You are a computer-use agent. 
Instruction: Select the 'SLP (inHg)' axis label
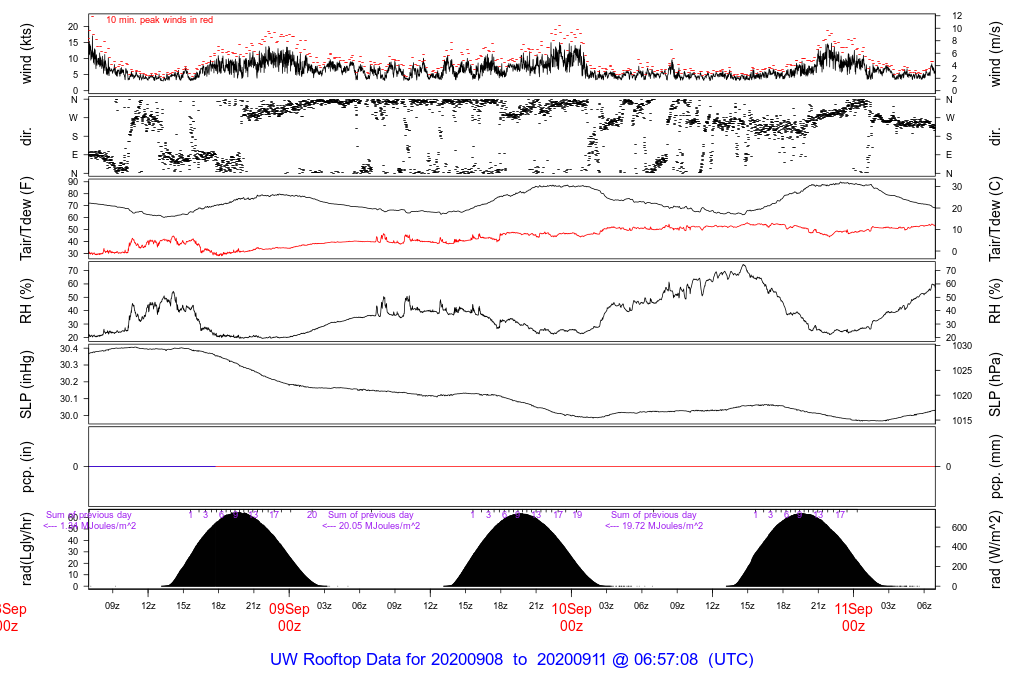click(x=26, y=385)
